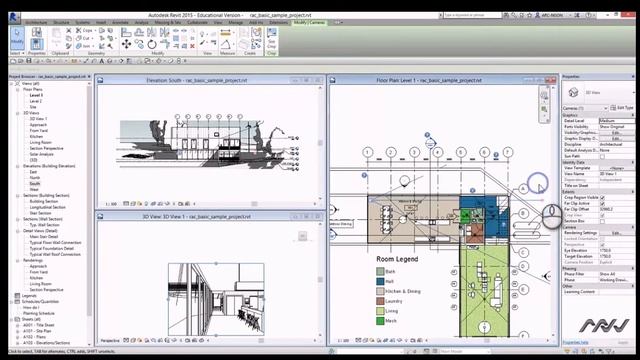640x360 pixels.
Task: Click the blue Hall swatch in Room Legend
Action: point(380,281)
